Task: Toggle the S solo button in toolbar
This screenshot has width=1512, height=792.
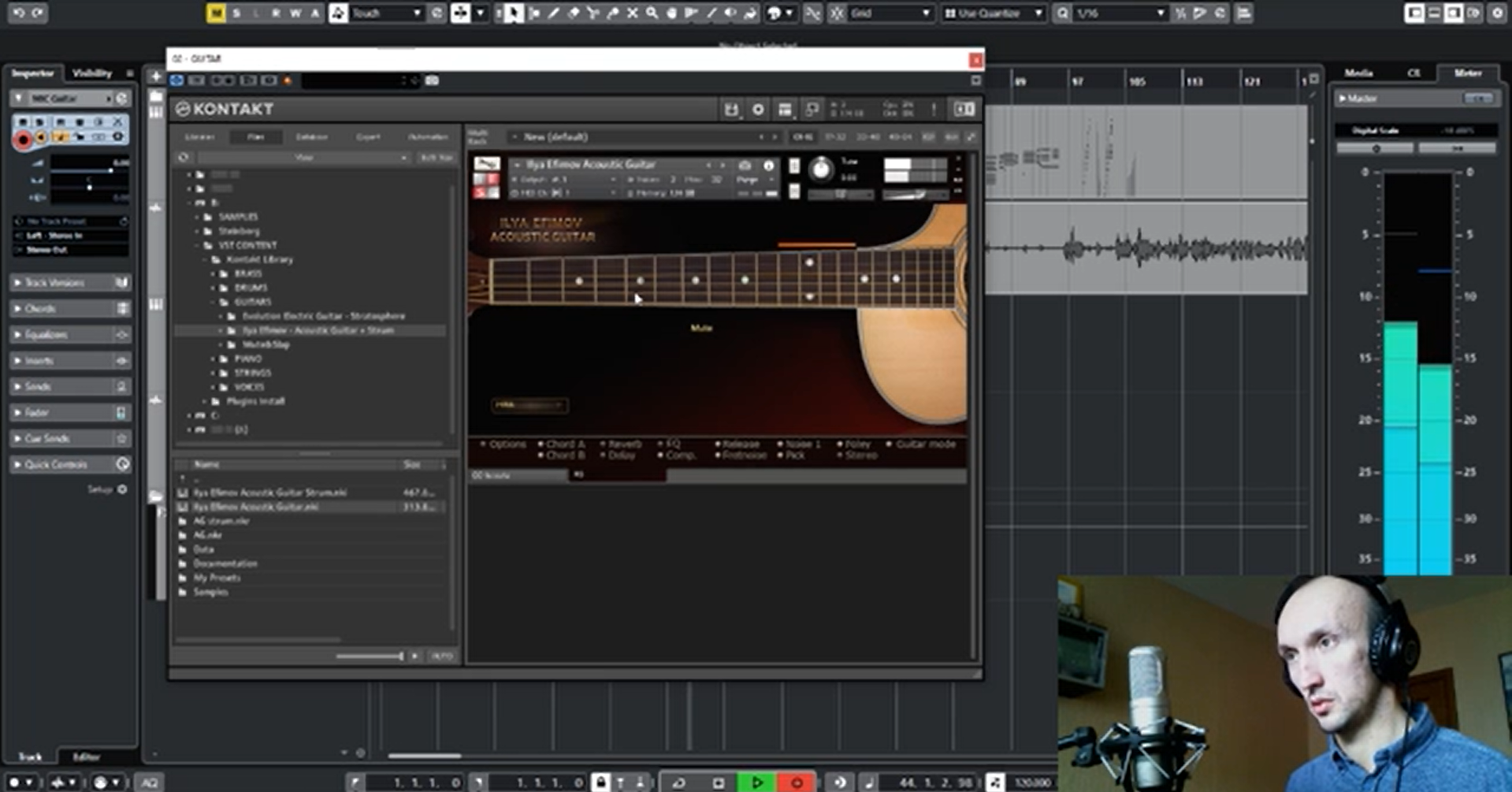Action: pos(236,13)
